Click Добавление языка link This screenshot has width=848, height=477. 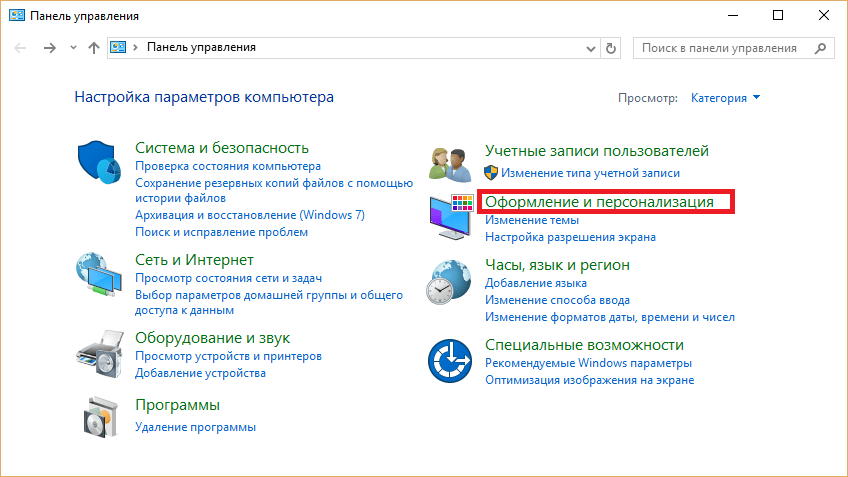[535, 283]
